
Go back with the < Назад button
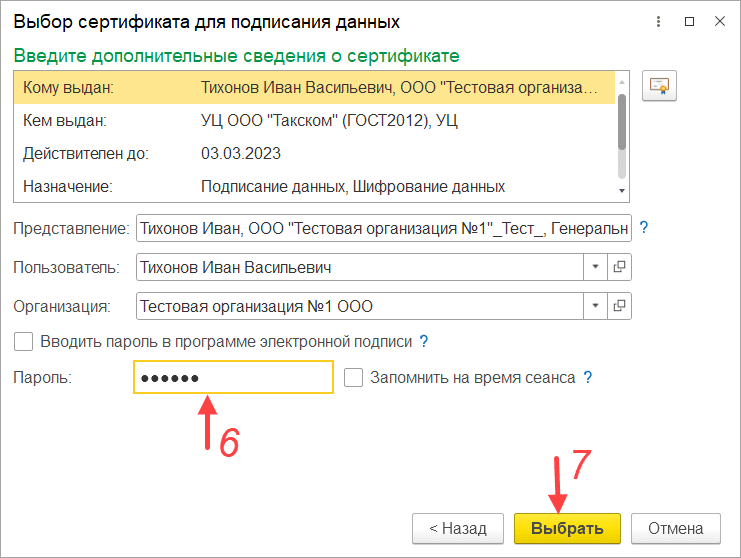[457, 528]
